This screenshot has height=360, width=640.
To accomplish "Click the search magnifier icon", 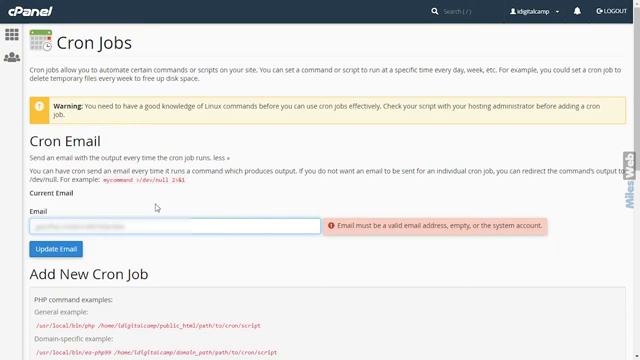I will tap(435, 11).
